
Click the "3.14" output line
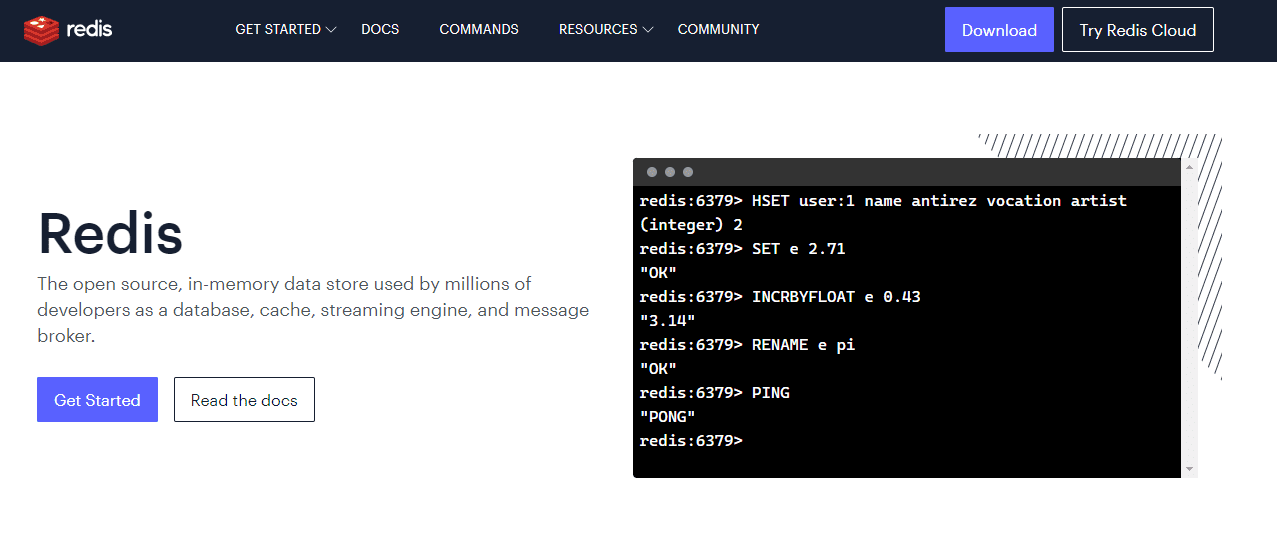pos(667,320)
